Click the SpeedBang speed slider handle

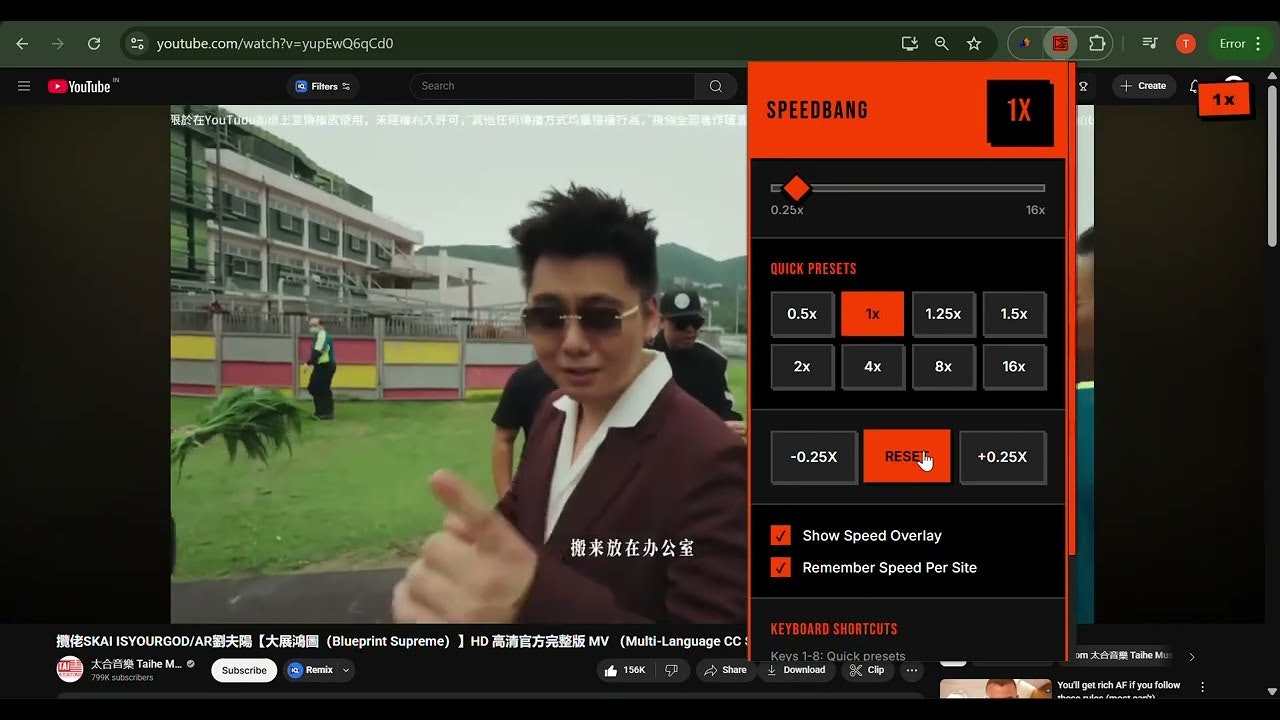796,188
